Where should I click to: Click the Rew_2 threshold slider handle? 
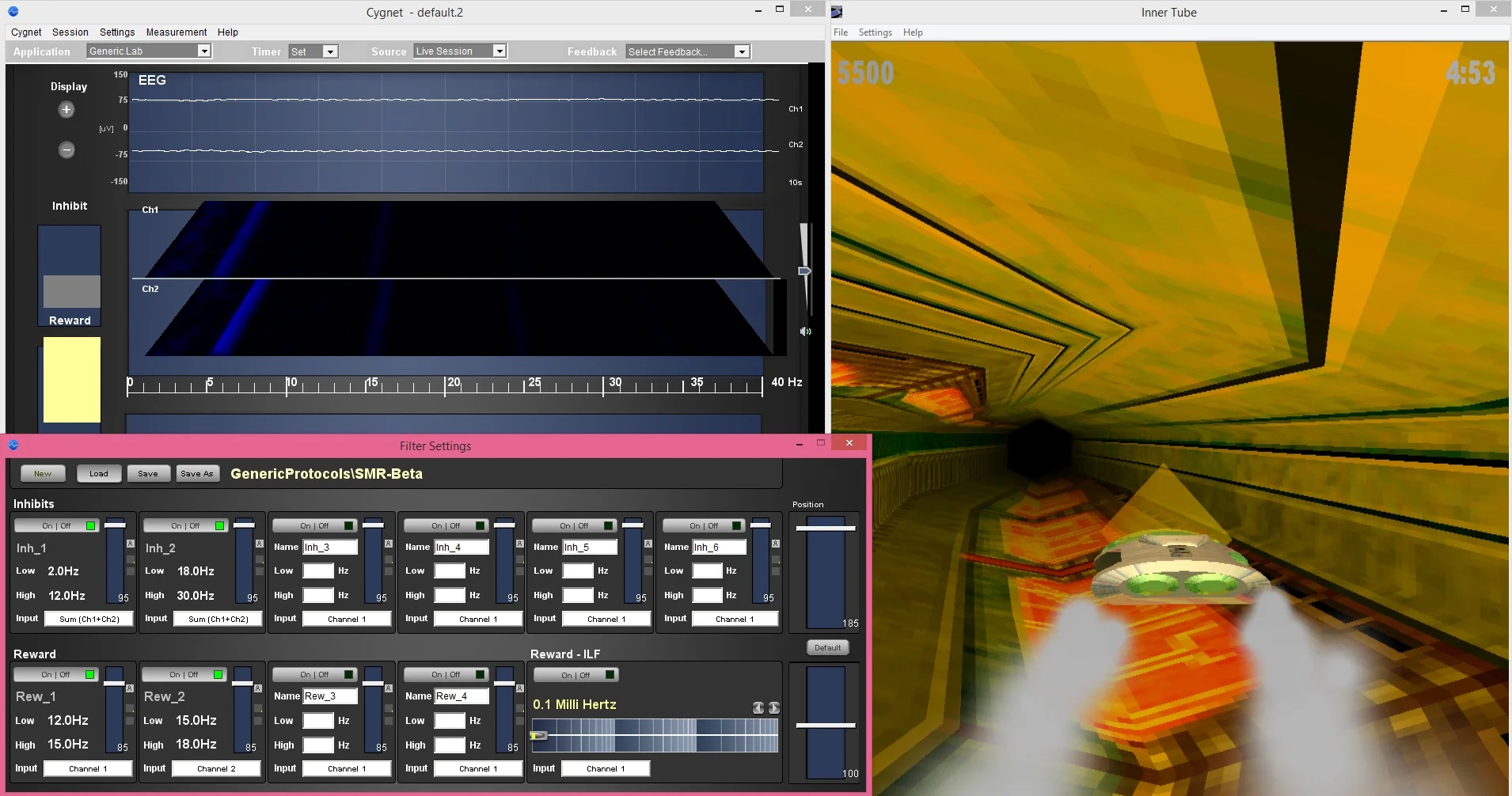(x=242, y=684)
